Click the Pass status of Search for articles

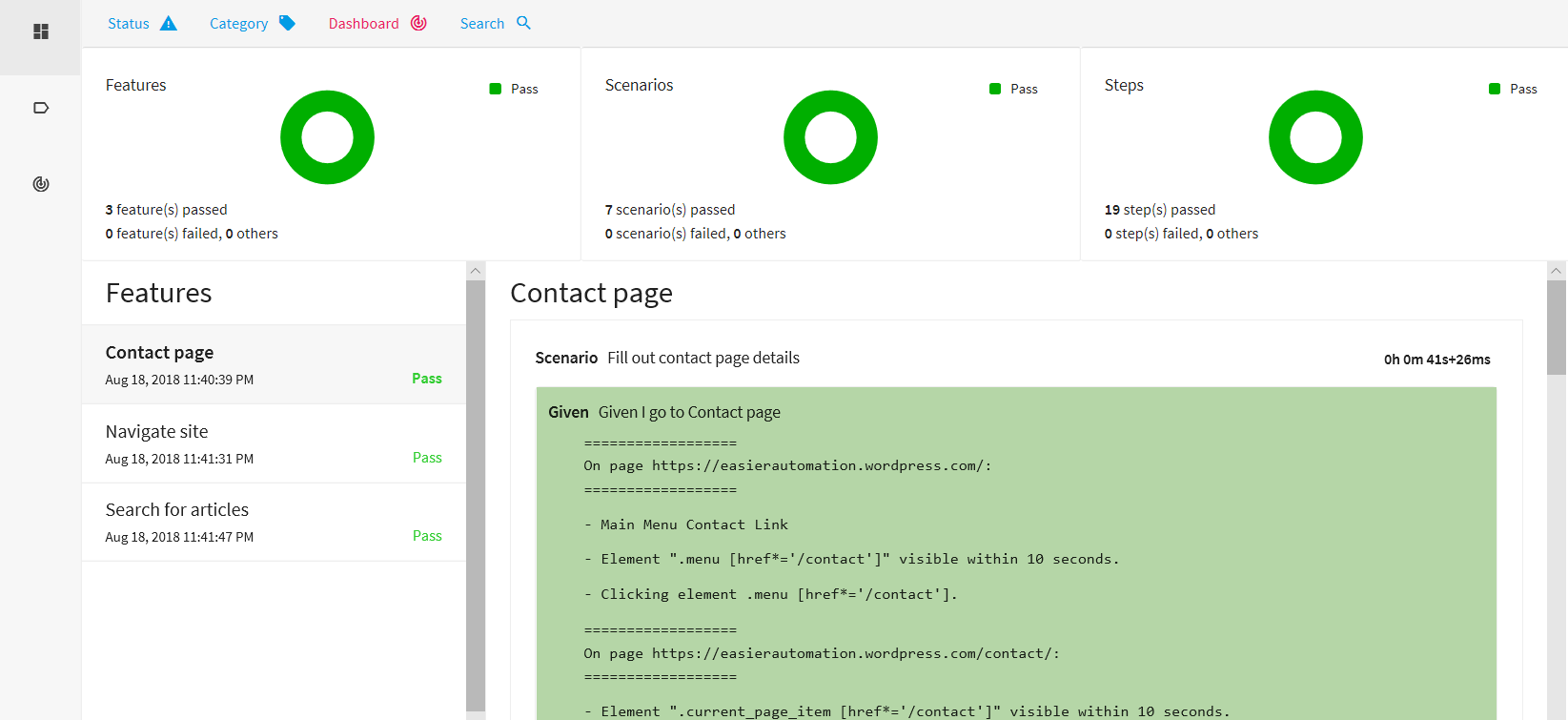pos(427,536)
